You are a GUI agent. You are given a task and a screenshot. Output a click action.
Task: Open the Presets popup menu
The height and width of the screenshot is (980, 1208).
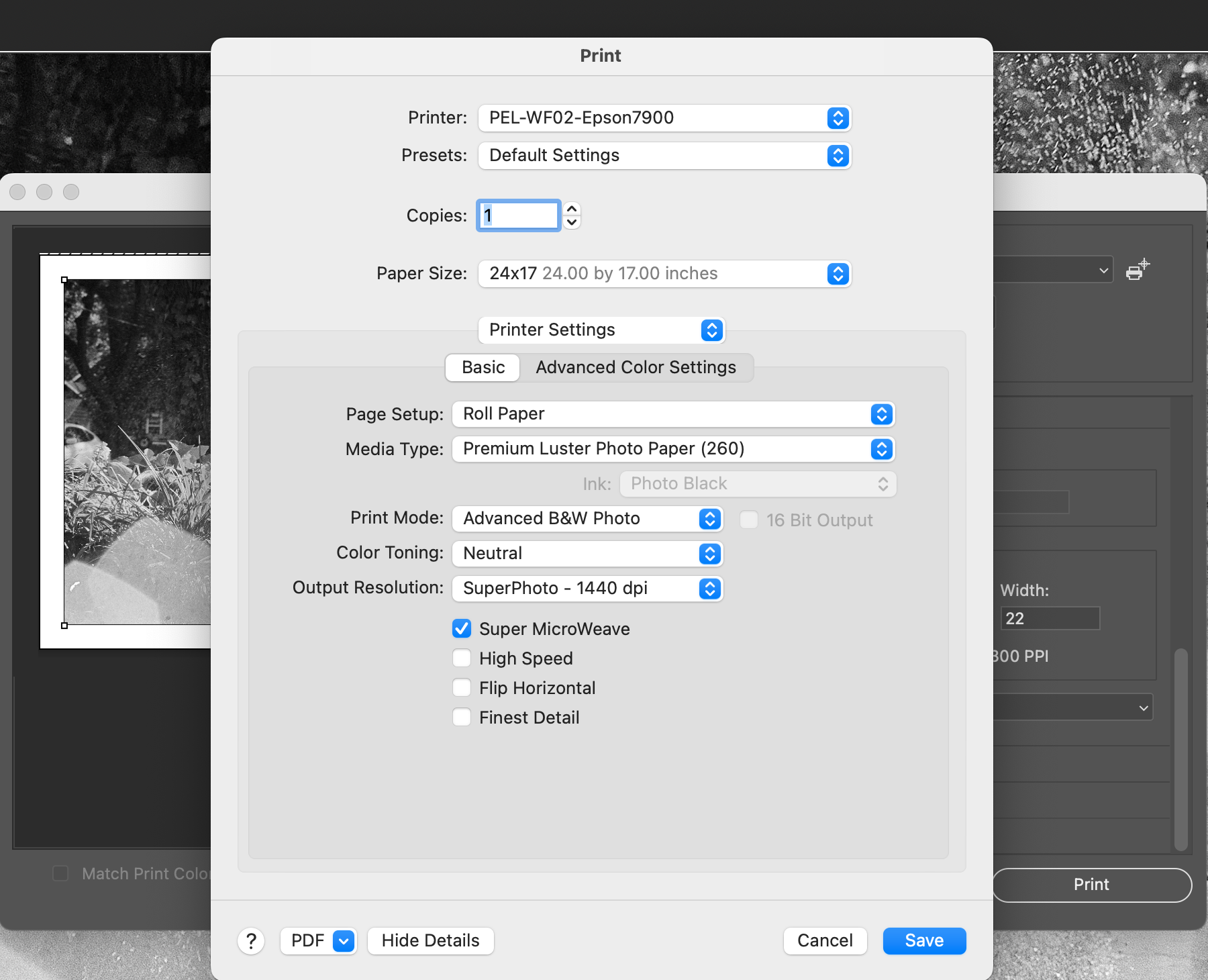(664, 156)
